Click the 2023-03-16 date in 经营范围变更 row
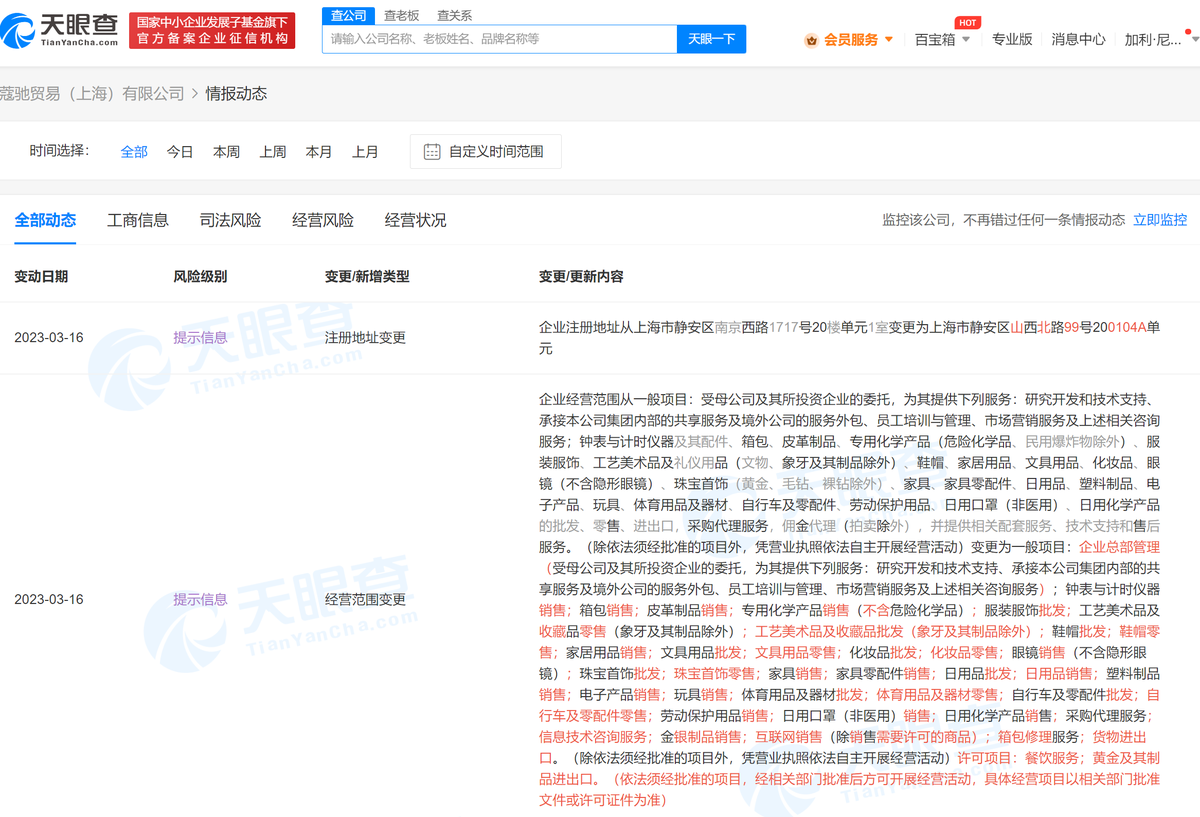1200x817 pixels. pyautogui.click(x=48, y=600)
